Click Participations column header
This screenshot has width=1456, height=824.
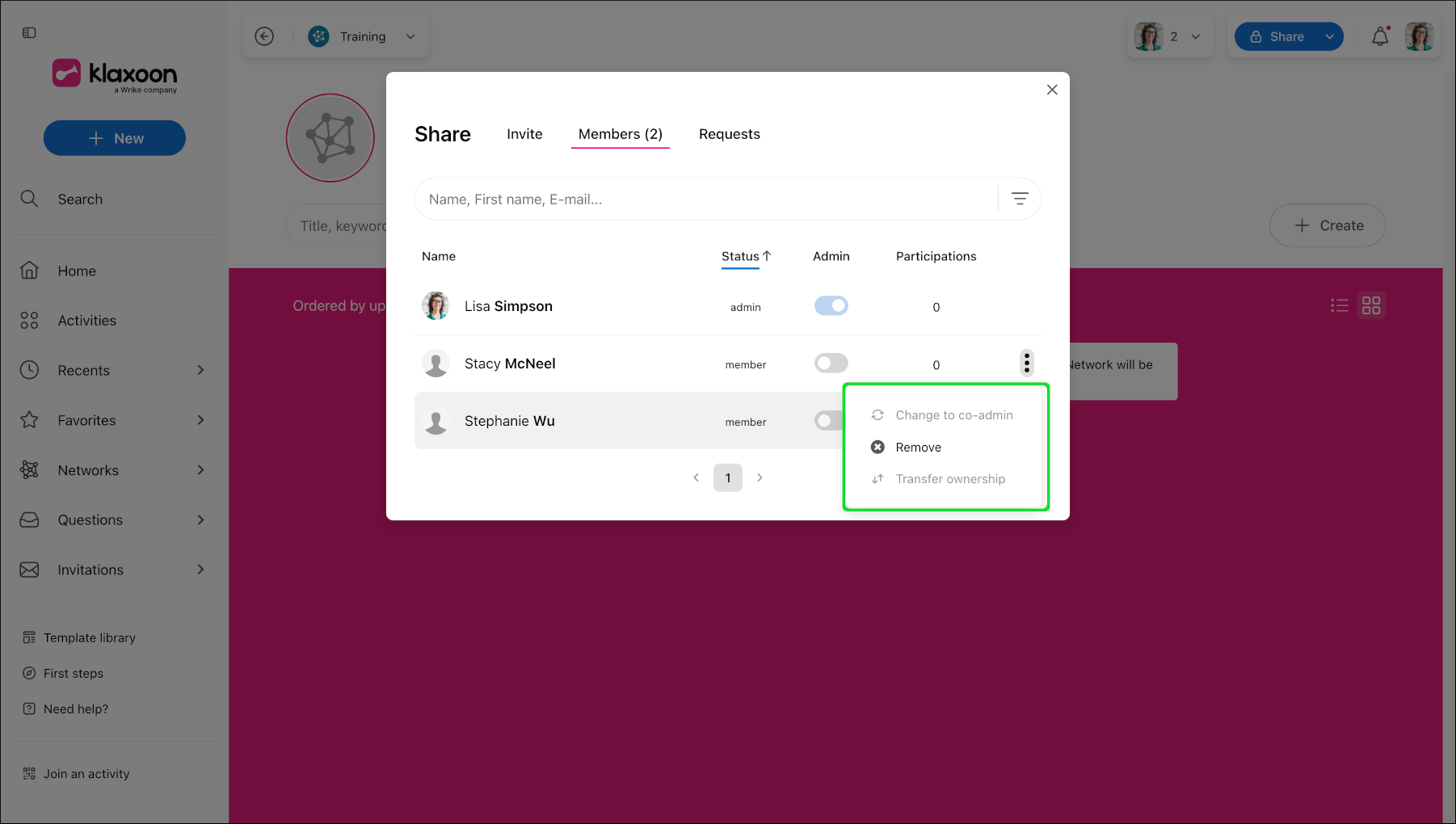pyautogui.click(x=936, y=256)
